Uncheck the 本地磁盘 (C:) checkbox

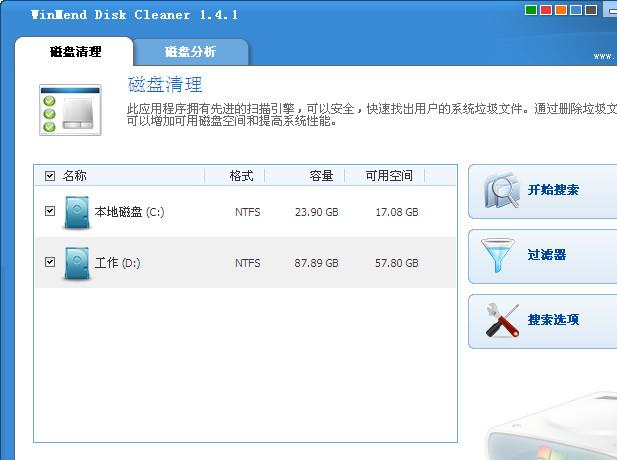point(50,212)
